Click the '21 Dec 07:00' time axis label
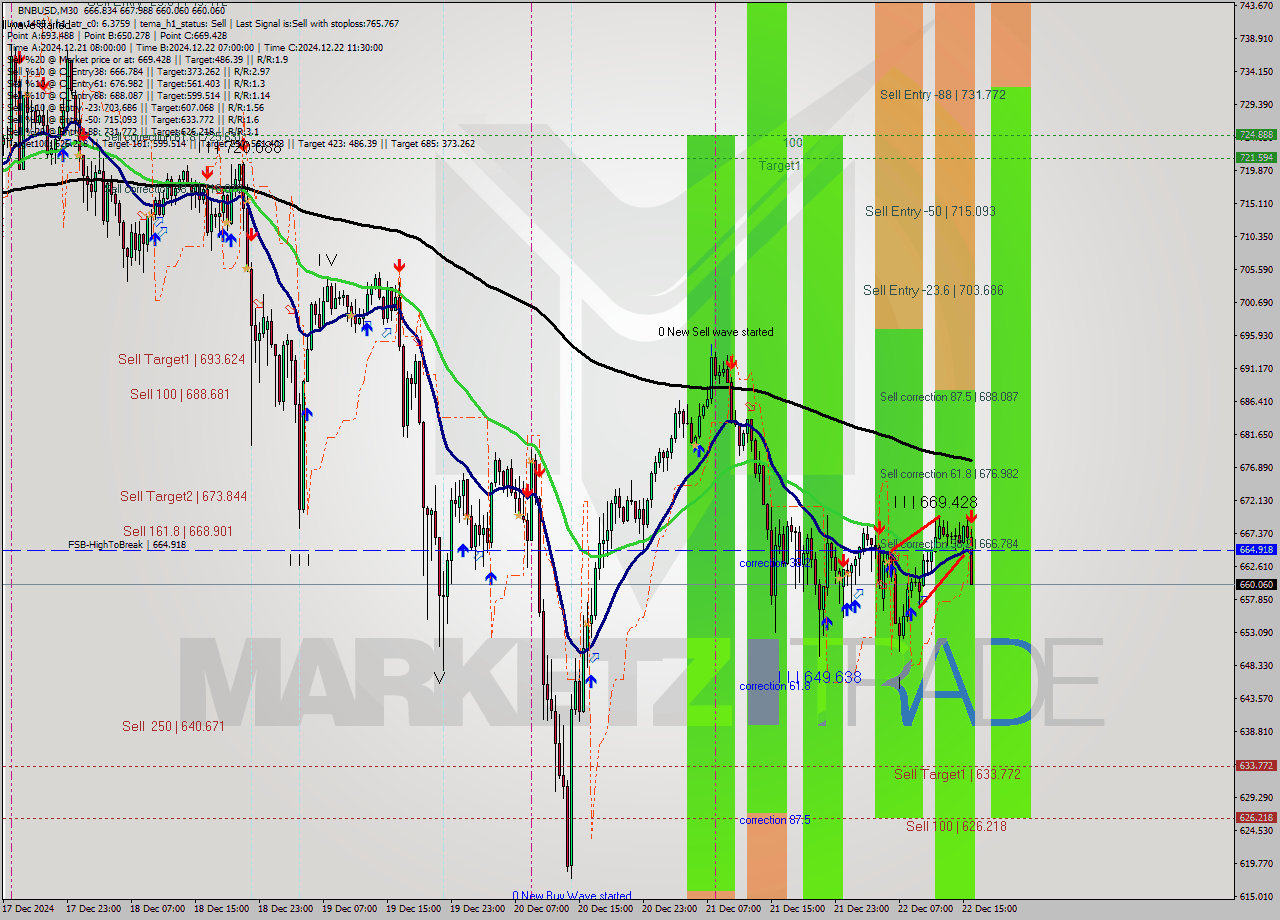This screenshot has width=1280, height=920. pyautogui.click(x=734, y=909)
